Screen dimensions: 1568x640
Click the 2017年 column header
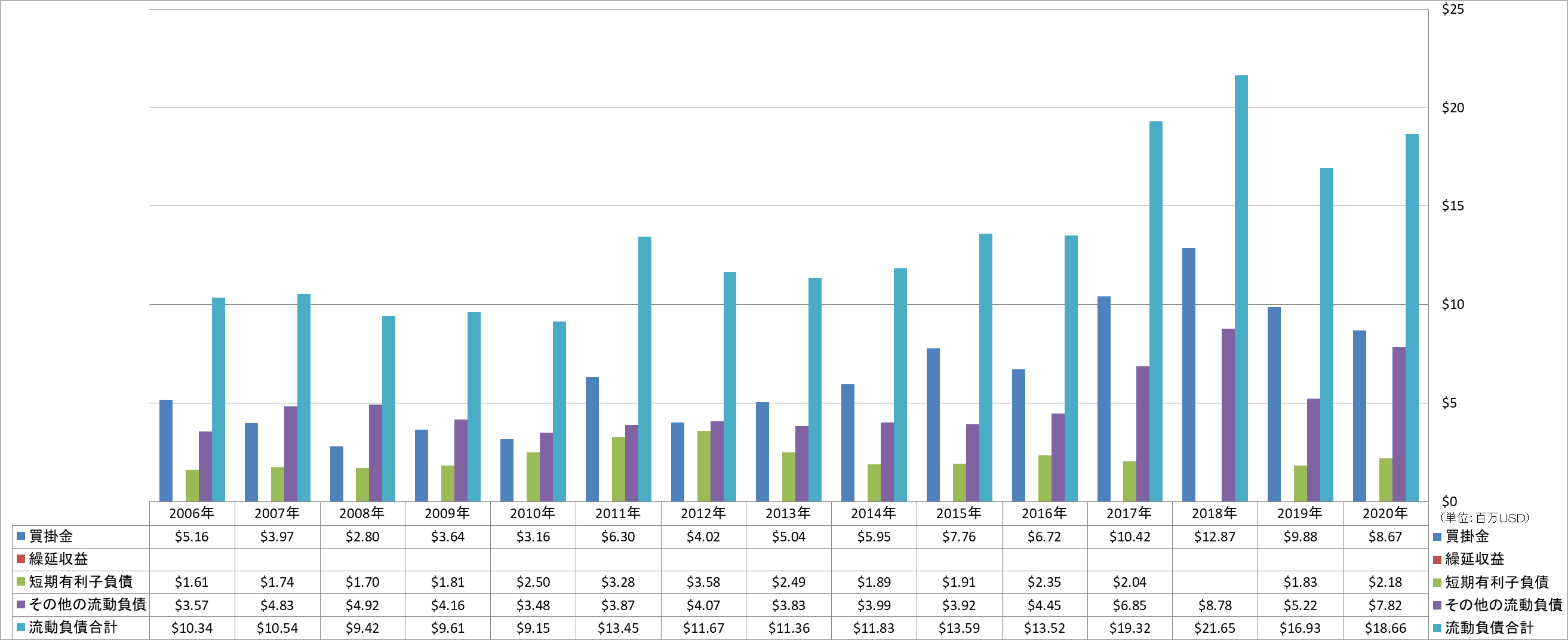pyautogui.click(x=1129, y=513)
